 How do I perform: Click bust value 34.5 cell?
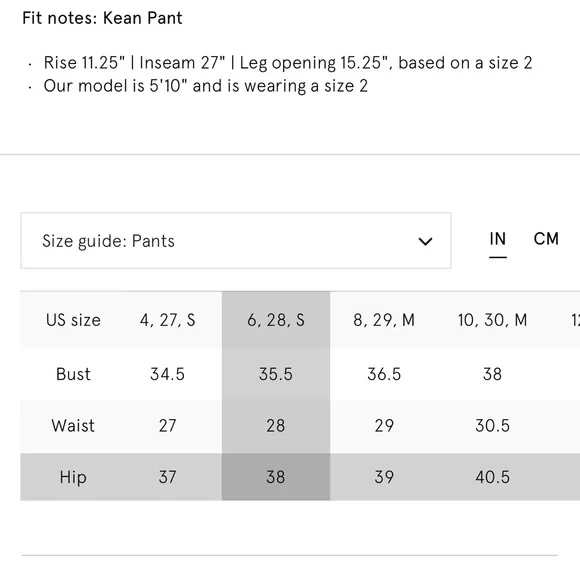168,374
